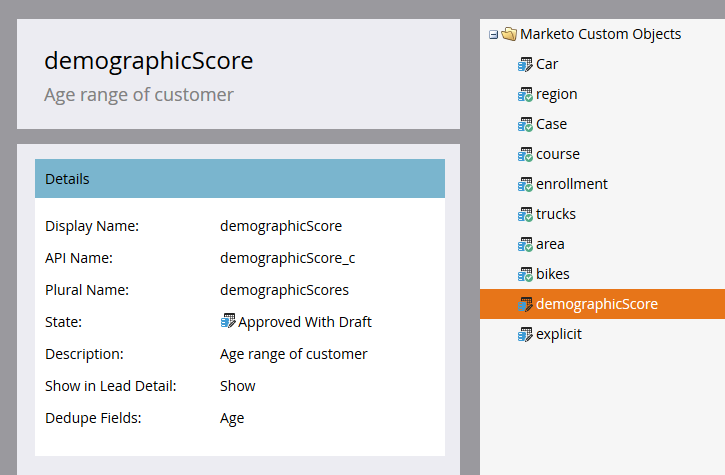Open the explicit custom object

558,334
